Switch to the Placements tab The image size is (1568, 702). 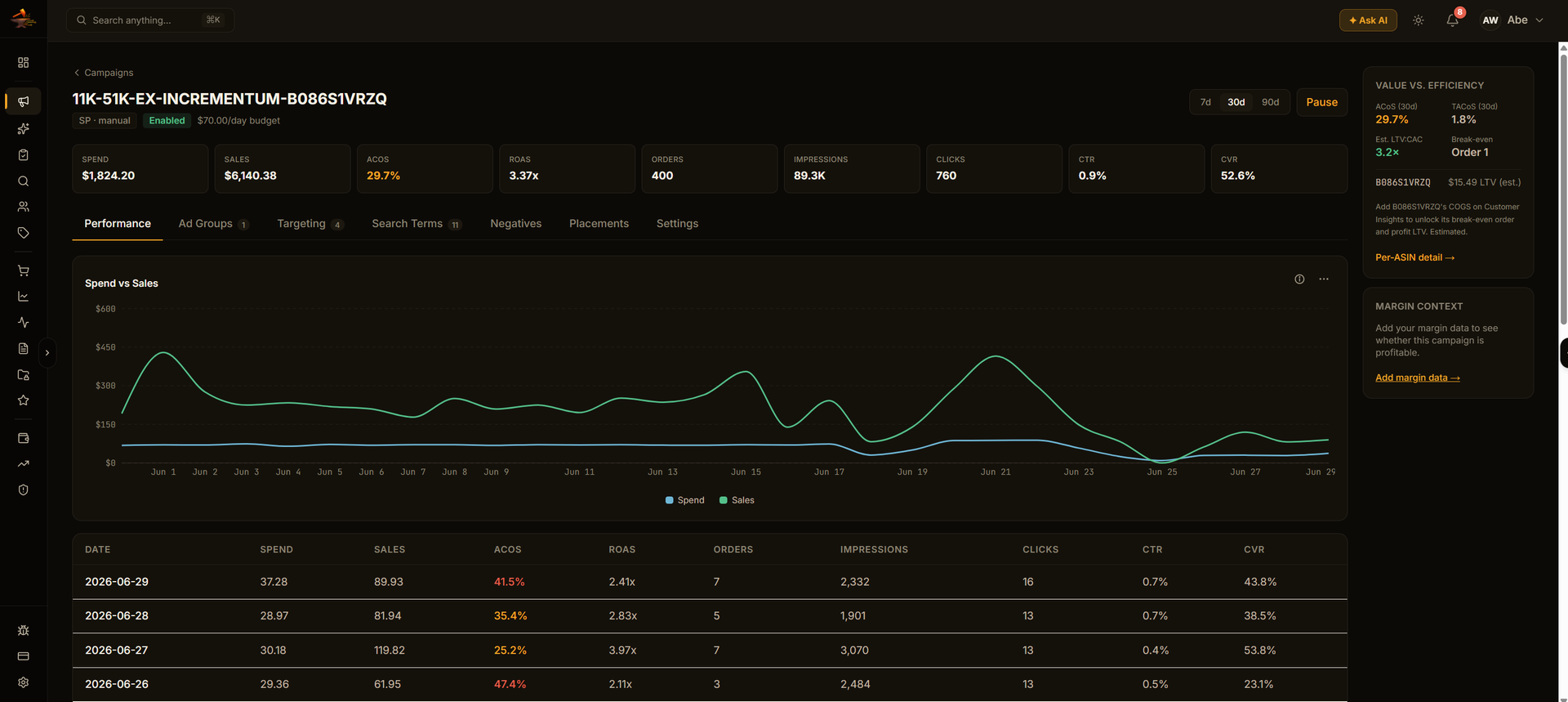(x=599, y=224)
